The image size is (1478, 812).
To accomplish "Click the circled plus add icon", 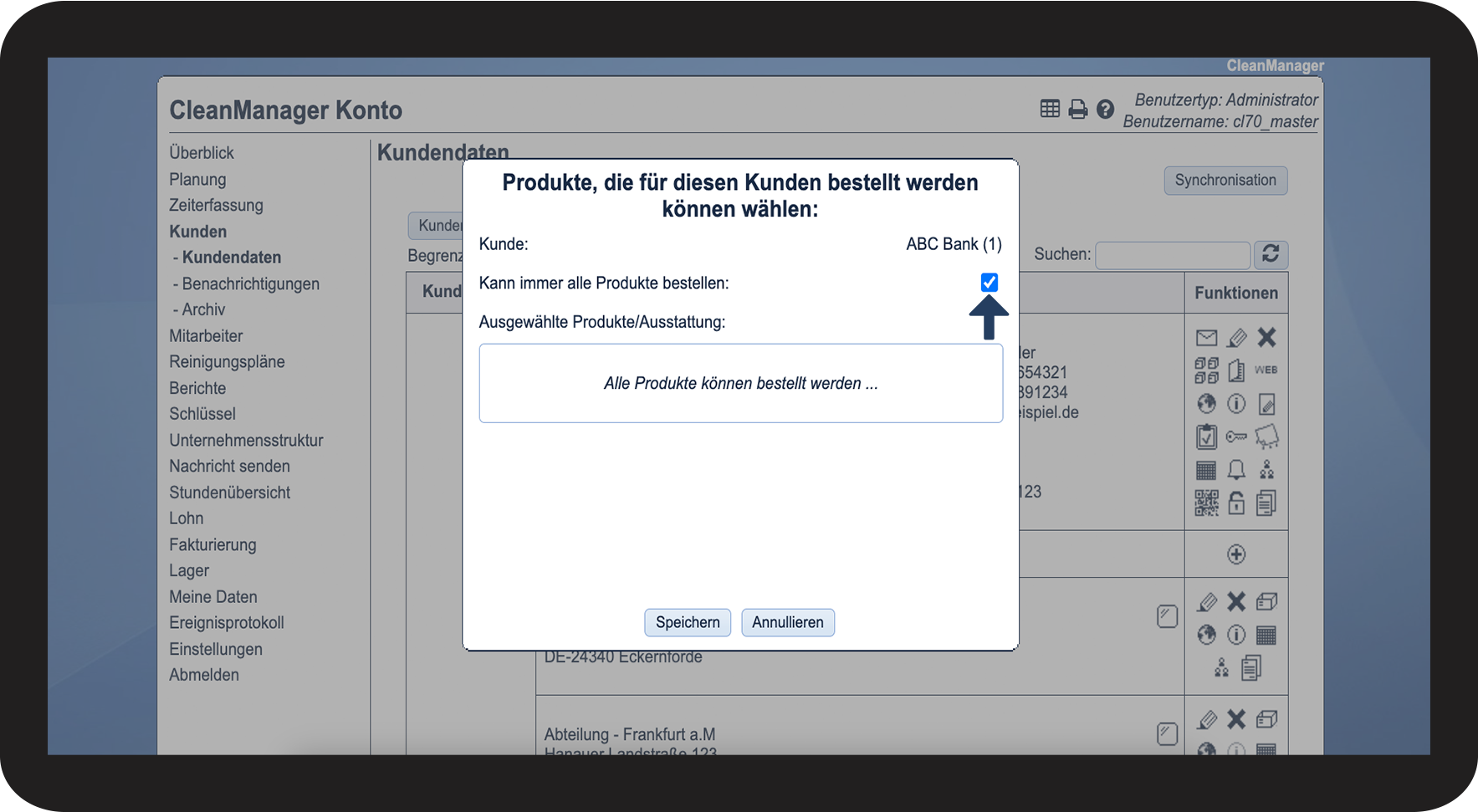I will coord(1236,554).
